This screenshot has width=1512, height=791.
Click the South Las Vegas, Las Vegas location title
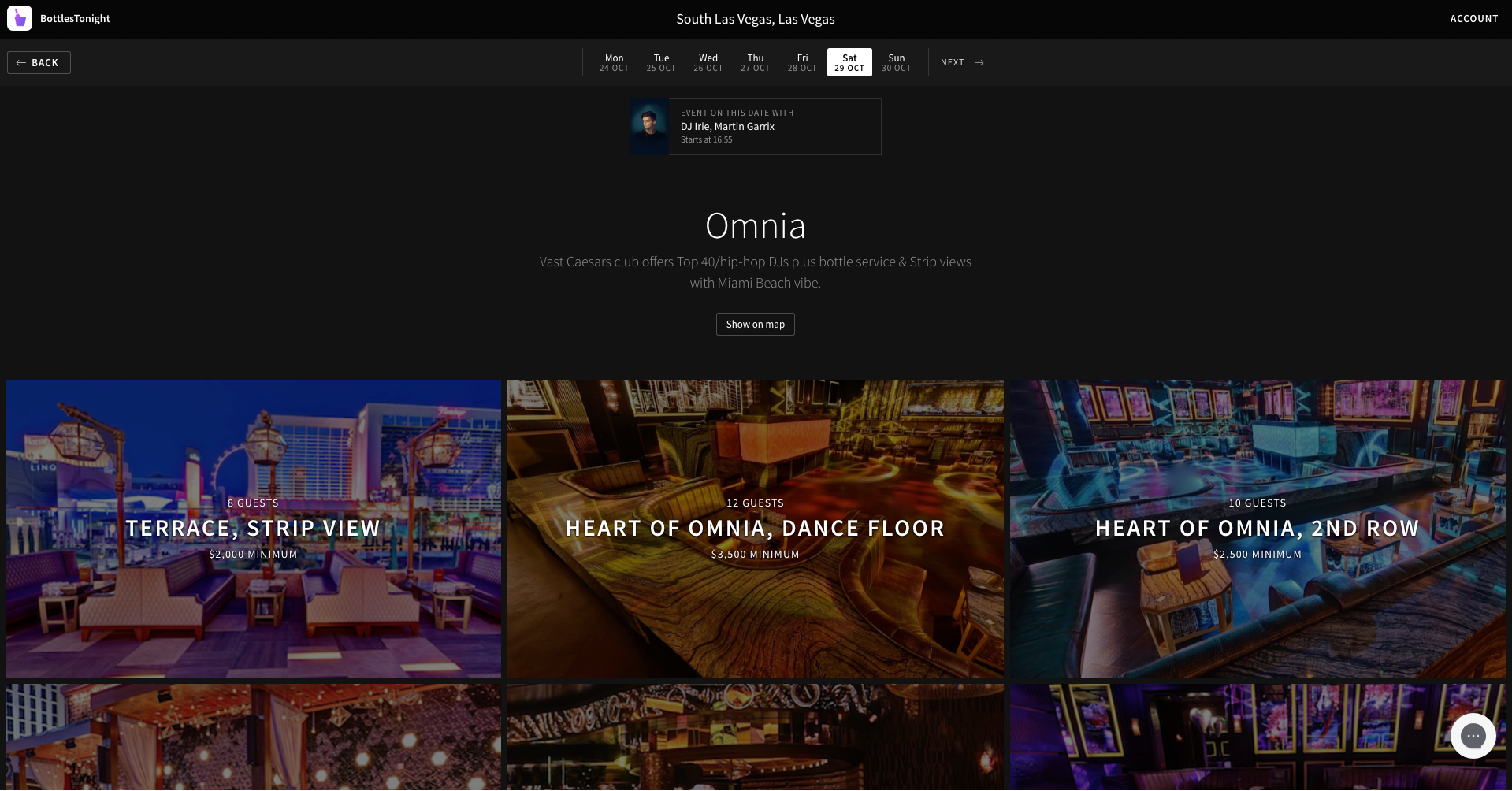click(x=755, y=19)
